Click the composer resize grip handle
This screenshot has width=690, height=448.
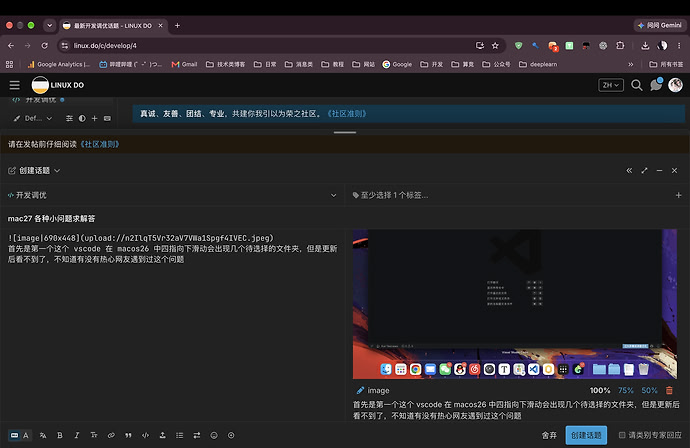point(345,132)
